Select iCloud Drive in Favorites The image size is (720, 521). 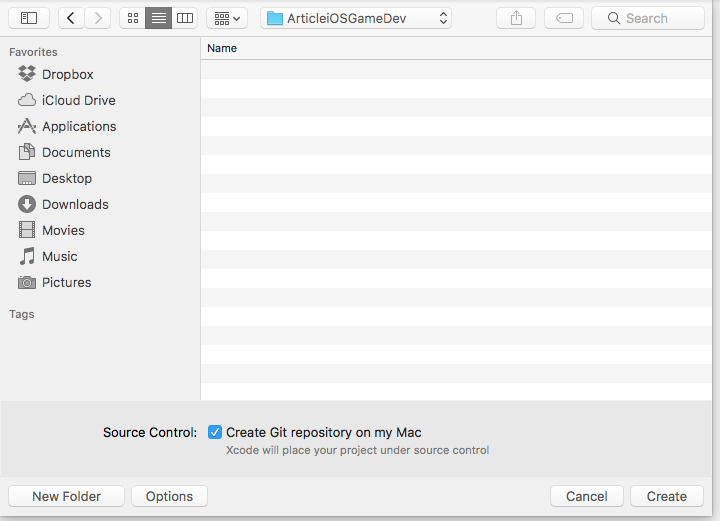click(x=78, y=100)
